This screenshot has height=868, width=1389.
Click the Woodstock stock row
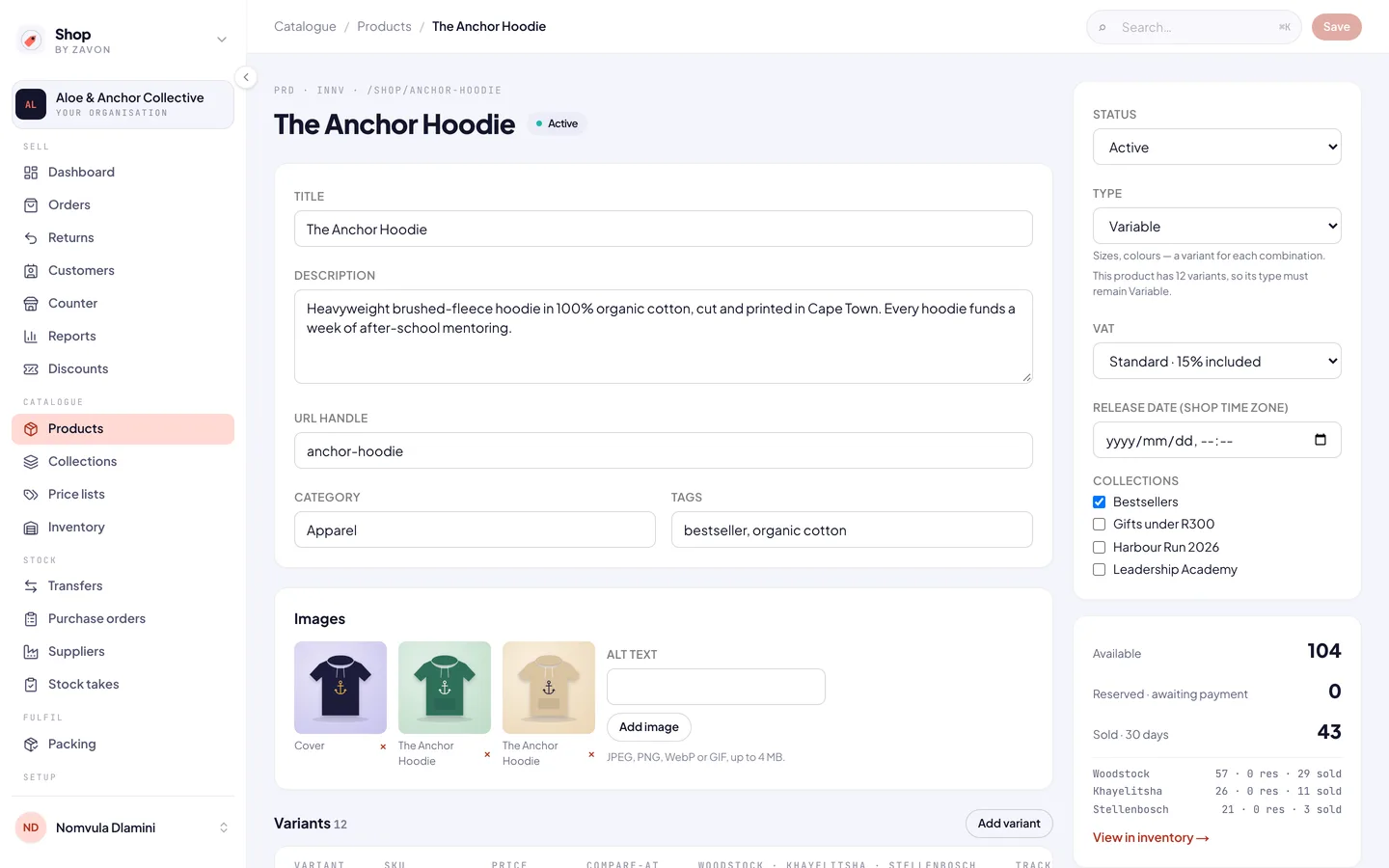tap(1217, 773)
